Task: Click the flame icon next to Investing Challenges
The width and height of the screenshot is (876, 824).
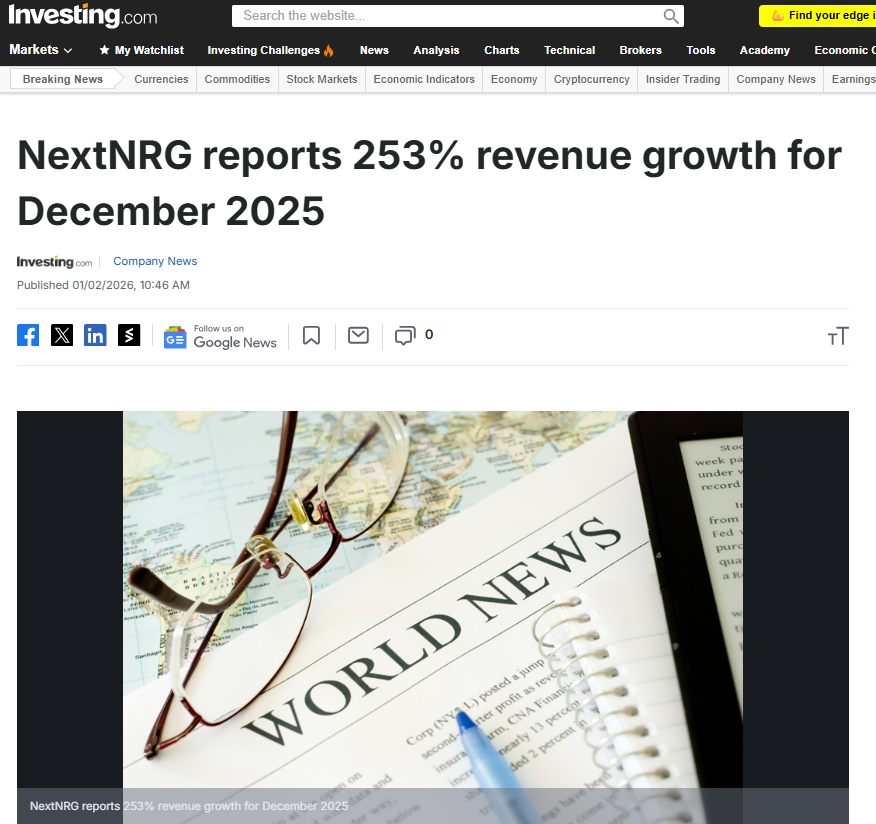Action: pyautogui.click(x=328, y=50)
